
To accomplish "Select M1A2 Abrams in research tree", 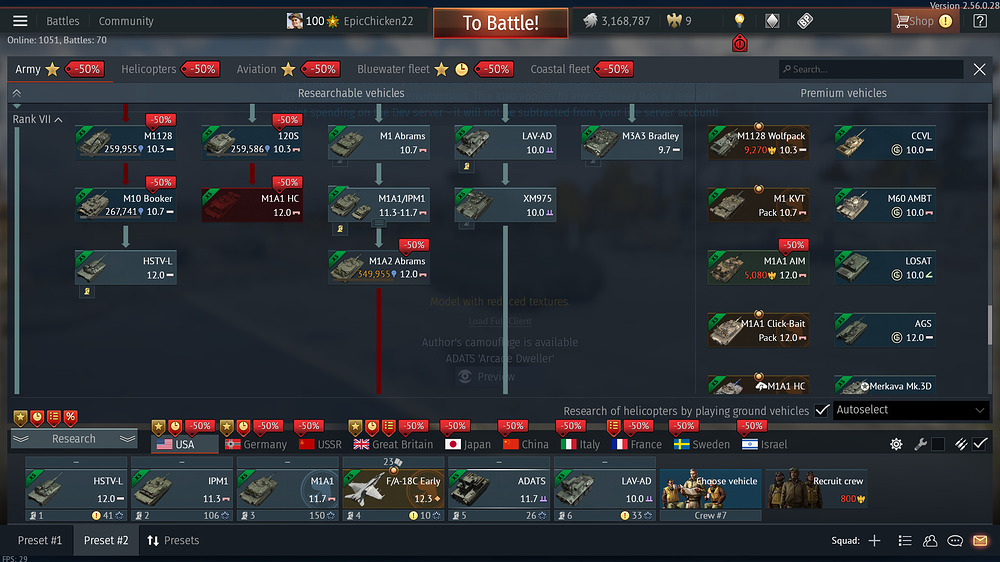I will coord(379,268).
